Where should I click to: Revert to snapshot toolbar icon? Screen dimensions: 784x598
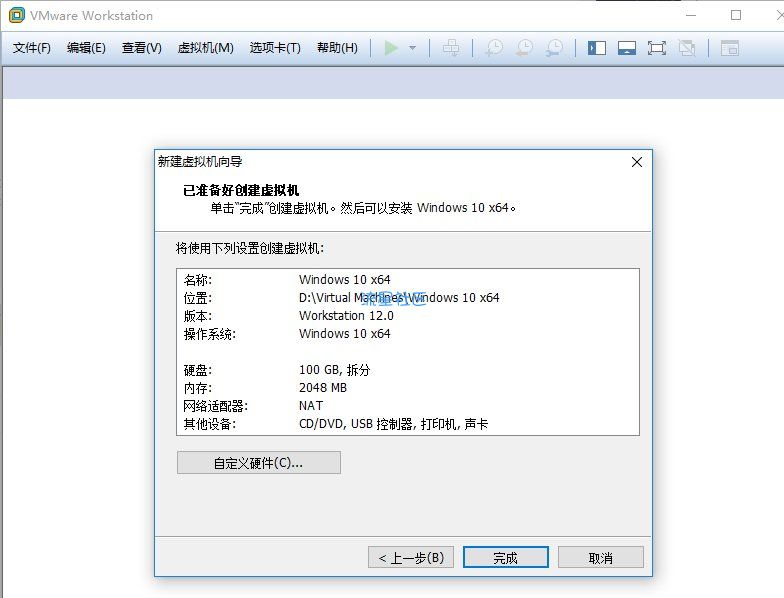(524, 48)
